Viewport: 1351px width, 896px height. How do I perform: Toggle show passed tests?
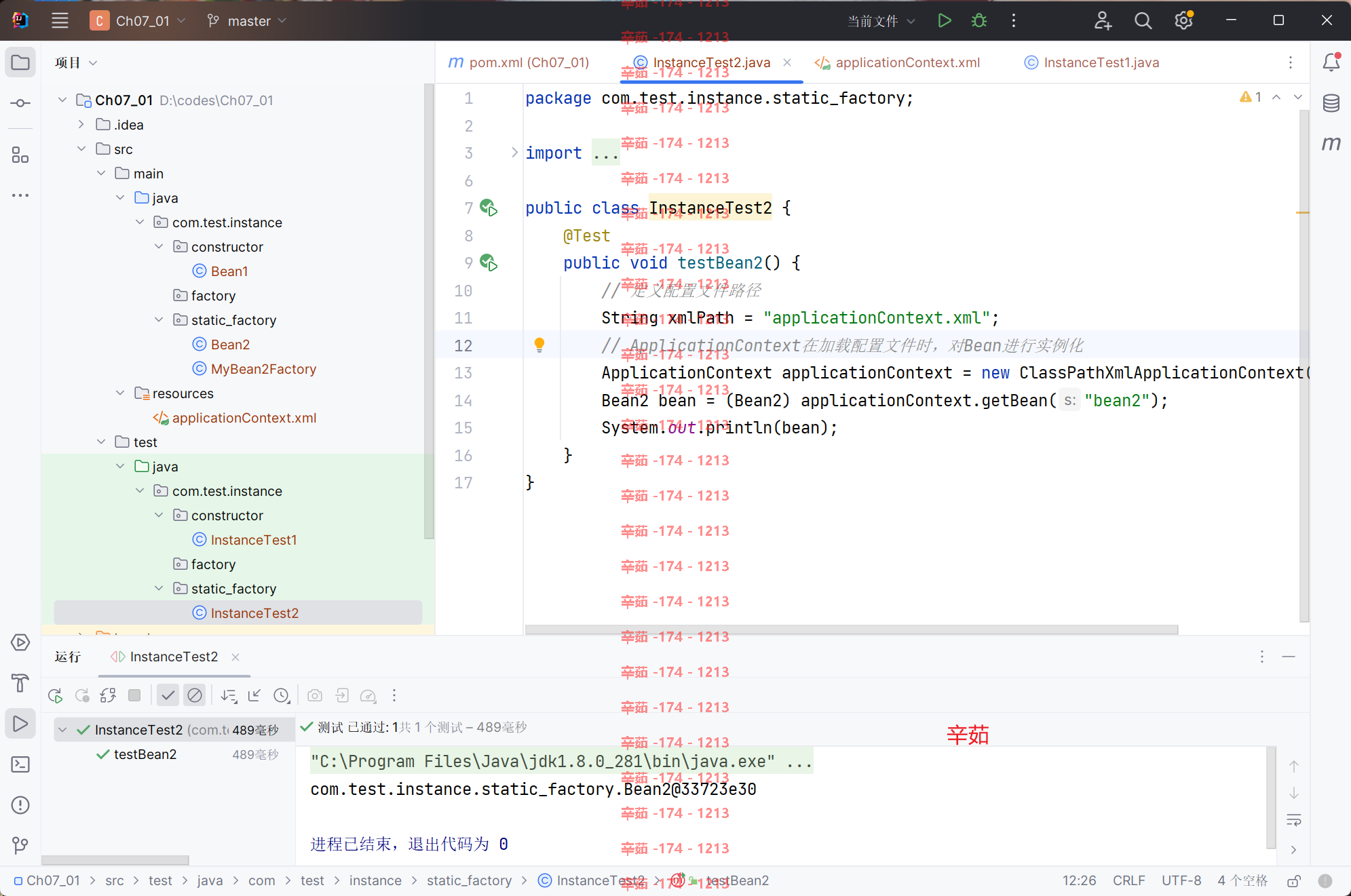(168, 695)
